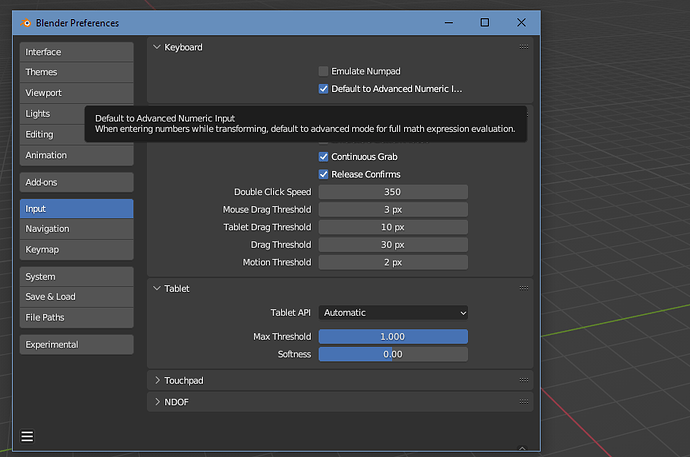
Task: Uncheck Release Confirms option
Action: (323, 174)
